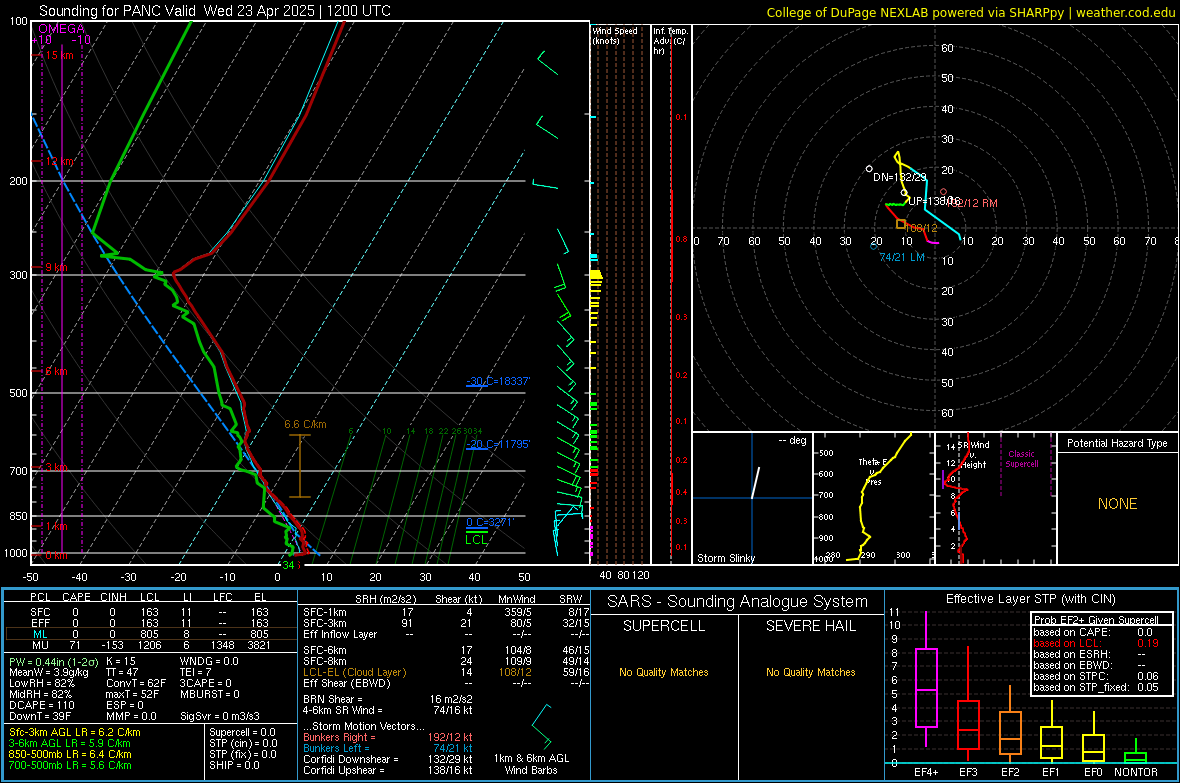Click the 'Effective Layer STP (with CIN)' title
1180x783 pixels.
pyautogui.click(x=1030, y=599)
